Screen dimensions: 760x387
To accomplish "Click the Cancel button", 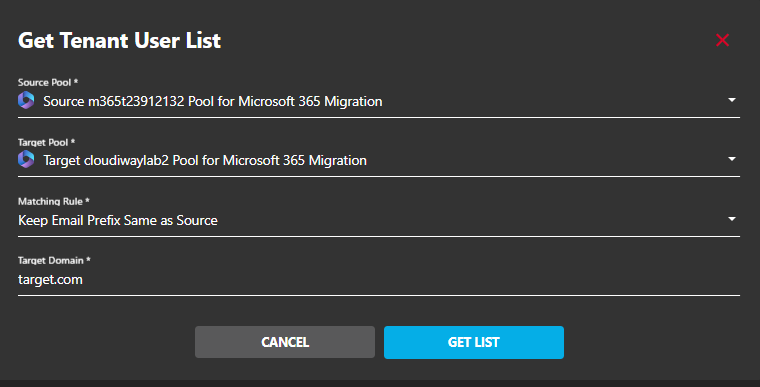I will click(285, 342).
